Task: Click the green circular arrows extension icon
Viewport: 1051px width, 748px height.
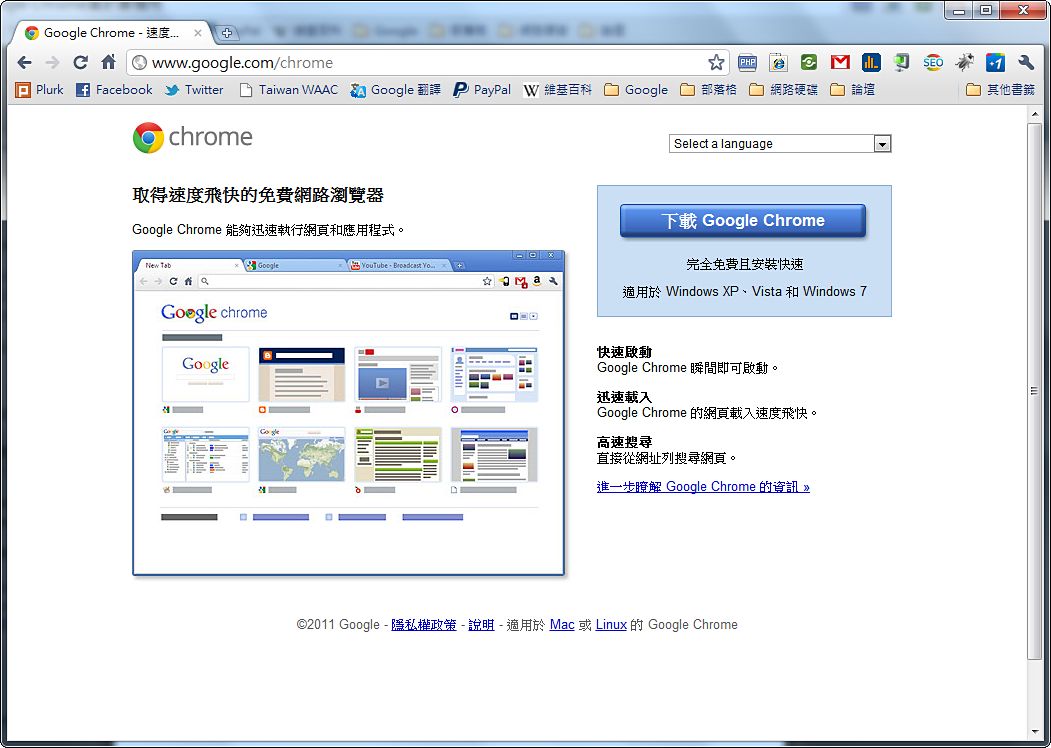Action: (808, 62)
